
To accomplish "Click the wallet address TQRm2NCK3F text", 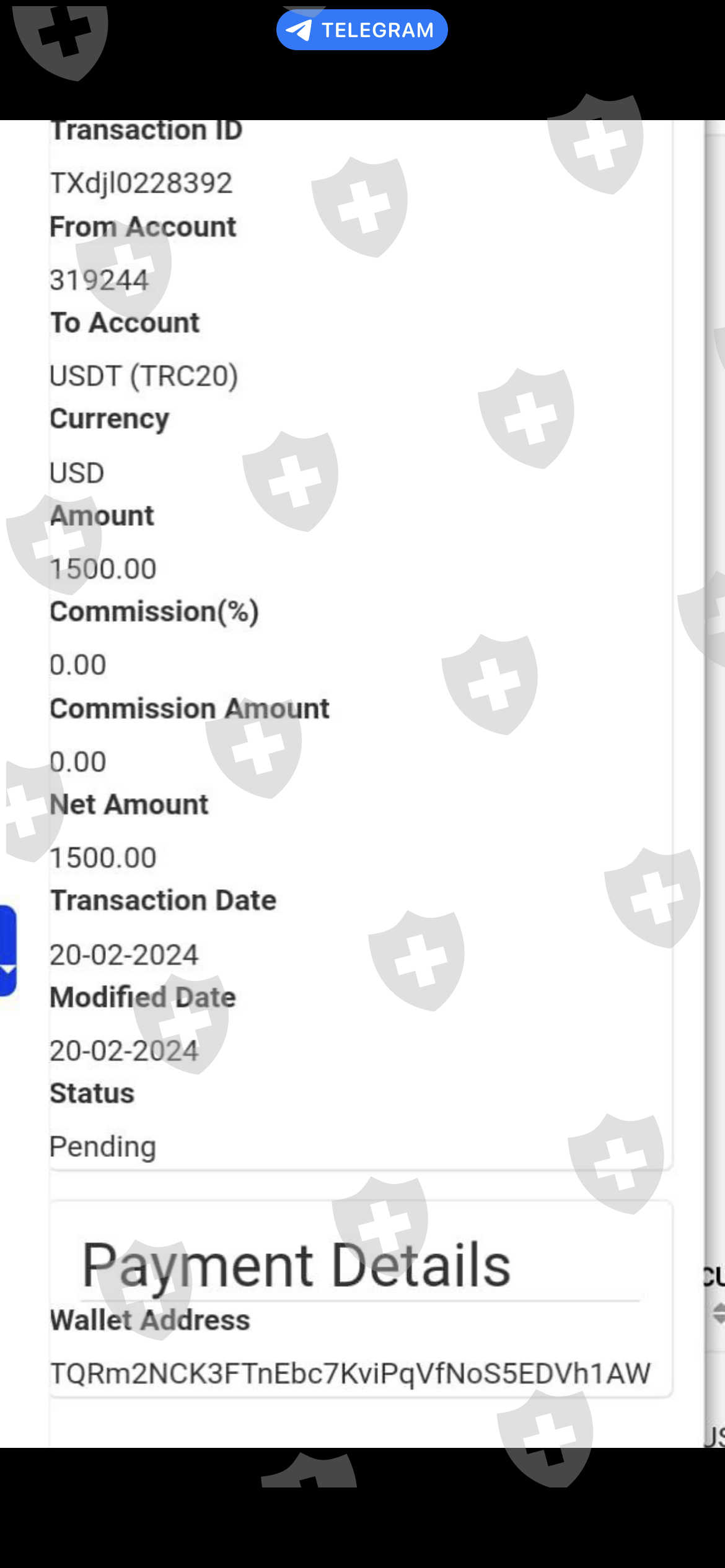I will click(x=350, y=1373).
